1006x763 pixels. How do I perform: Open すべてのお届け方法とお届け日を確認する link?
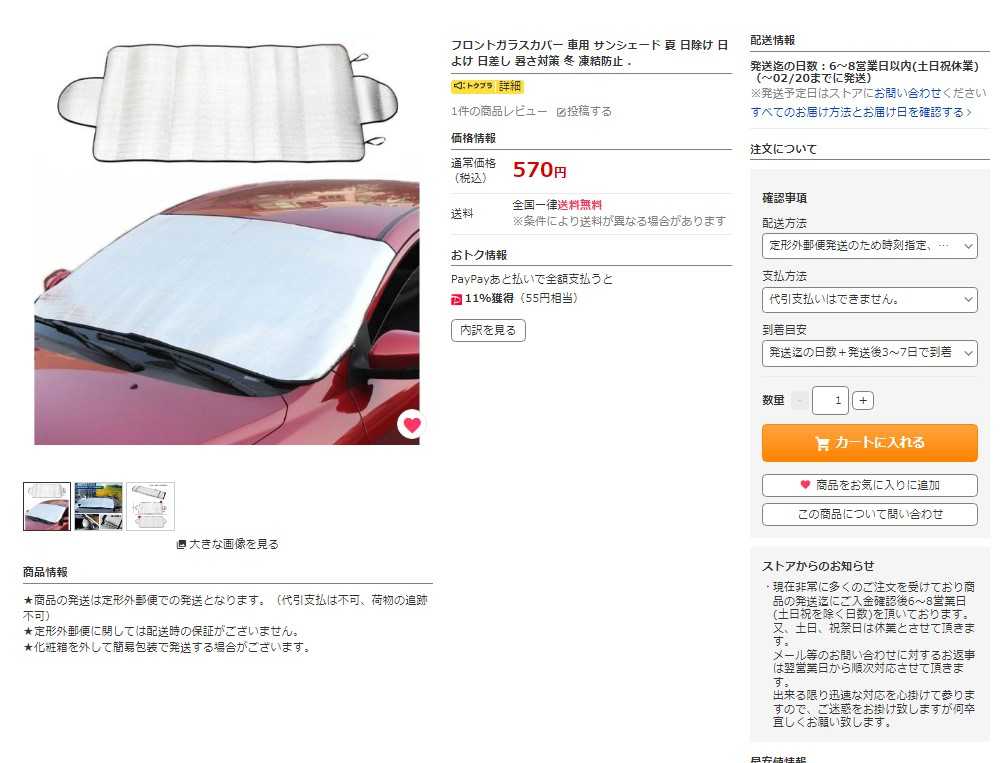pyautogui.click(x=861, y=112)
